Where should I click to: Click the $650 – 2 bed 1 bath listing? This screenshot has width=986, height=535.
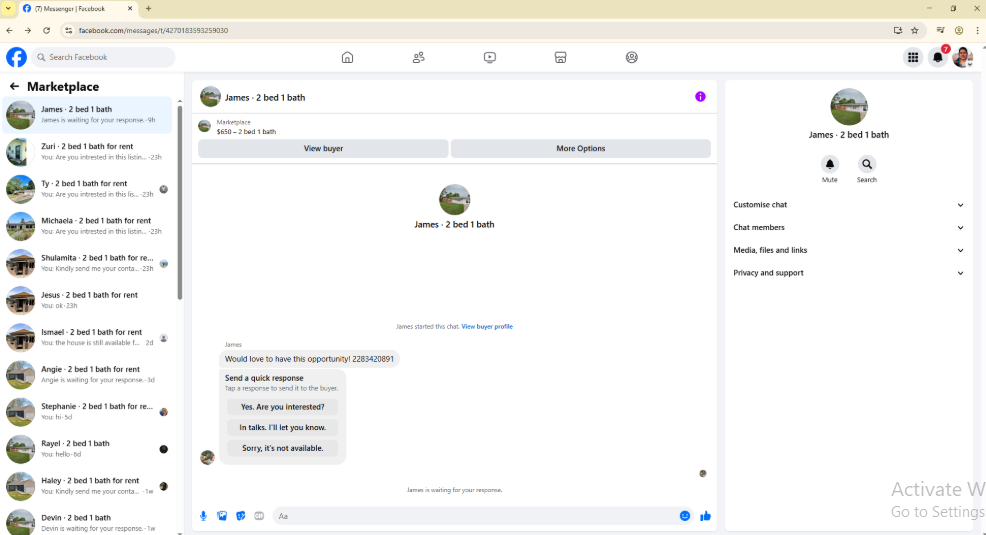[246, 131]
